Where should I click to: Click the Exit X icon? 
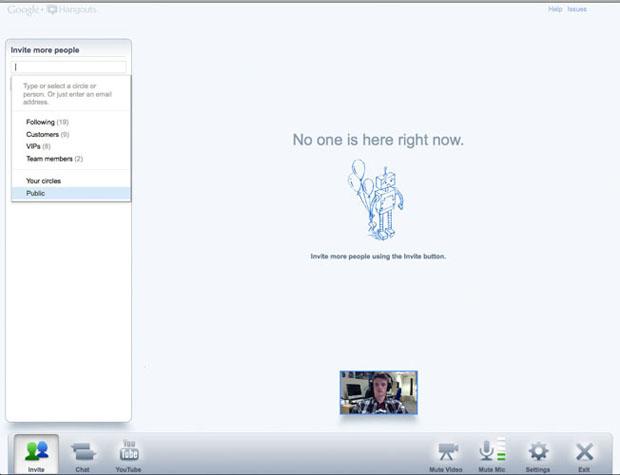pyautogui.click(x=585, y=451)
